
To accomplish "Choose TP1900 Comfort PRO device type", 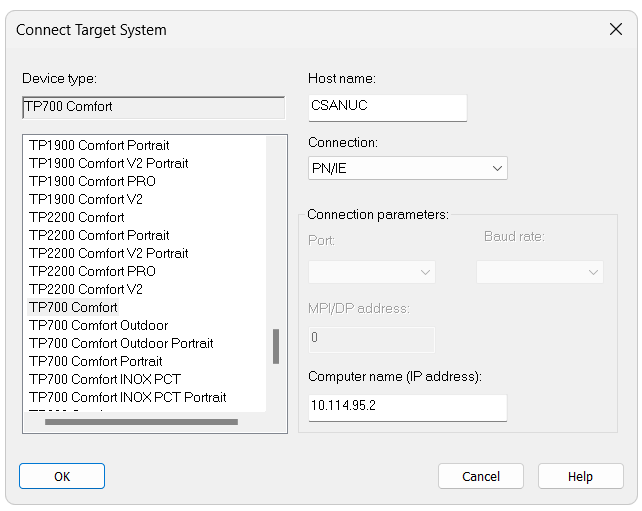I will (93, 181).
